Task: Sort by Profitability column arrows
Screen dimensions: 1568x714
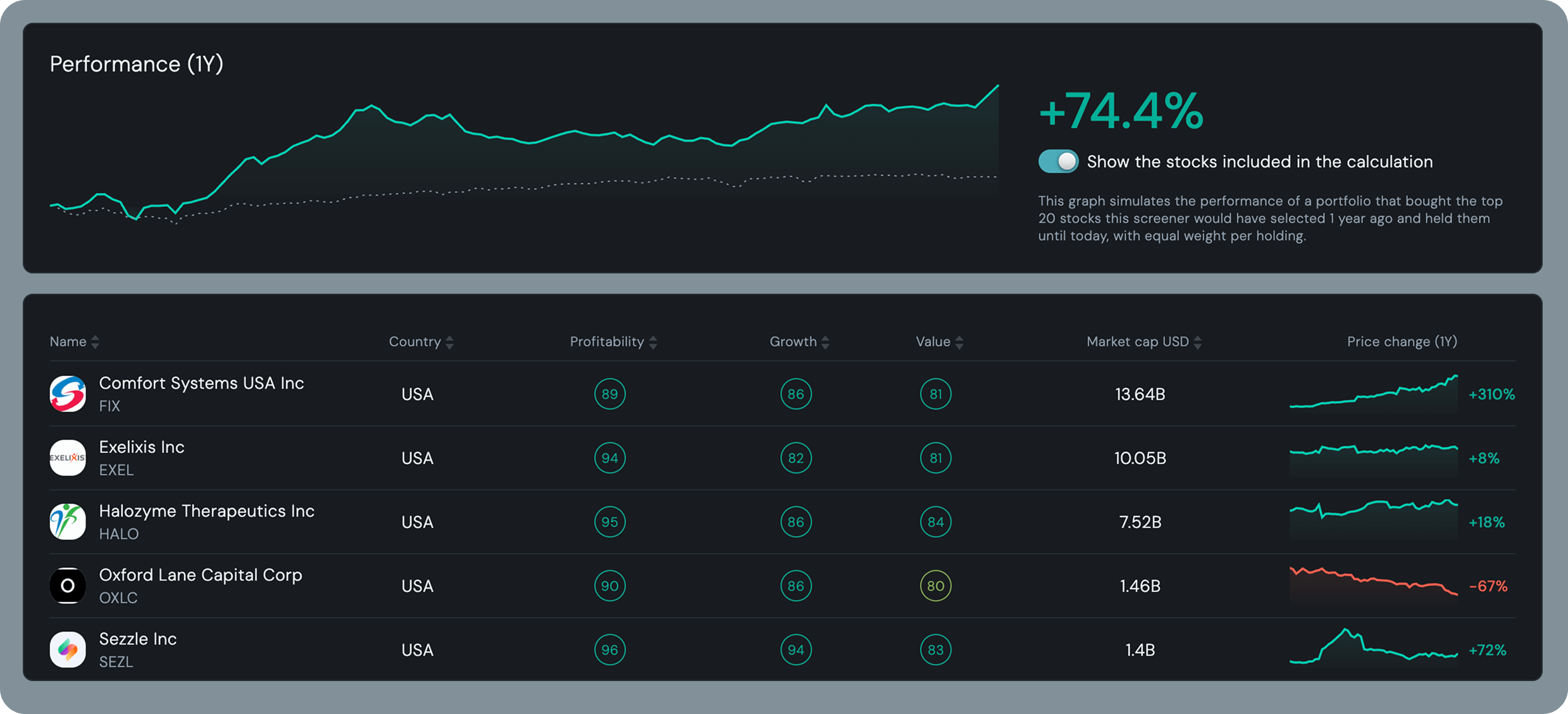Action: pyautogui.click(x=653, y=342)
